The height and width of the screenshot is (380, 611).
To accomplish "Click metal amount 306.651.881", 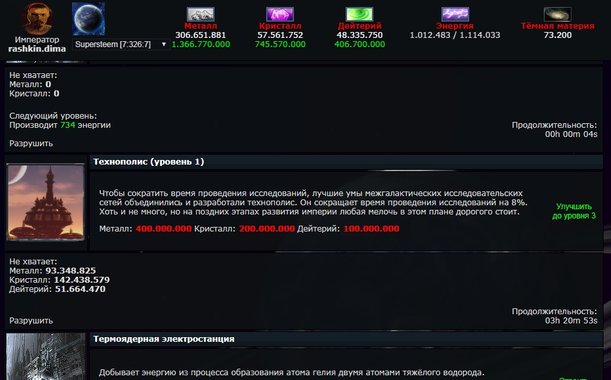I will click(x=201, y=35).
